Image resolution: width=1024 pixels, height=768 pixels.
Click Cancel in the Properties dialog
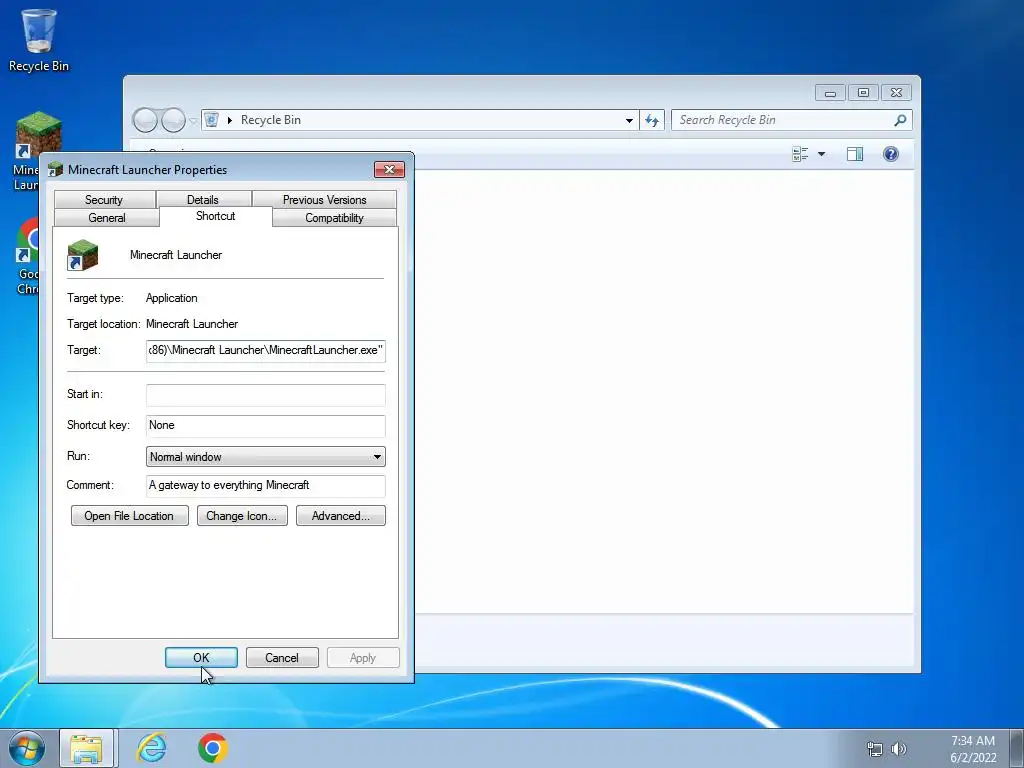282,658
